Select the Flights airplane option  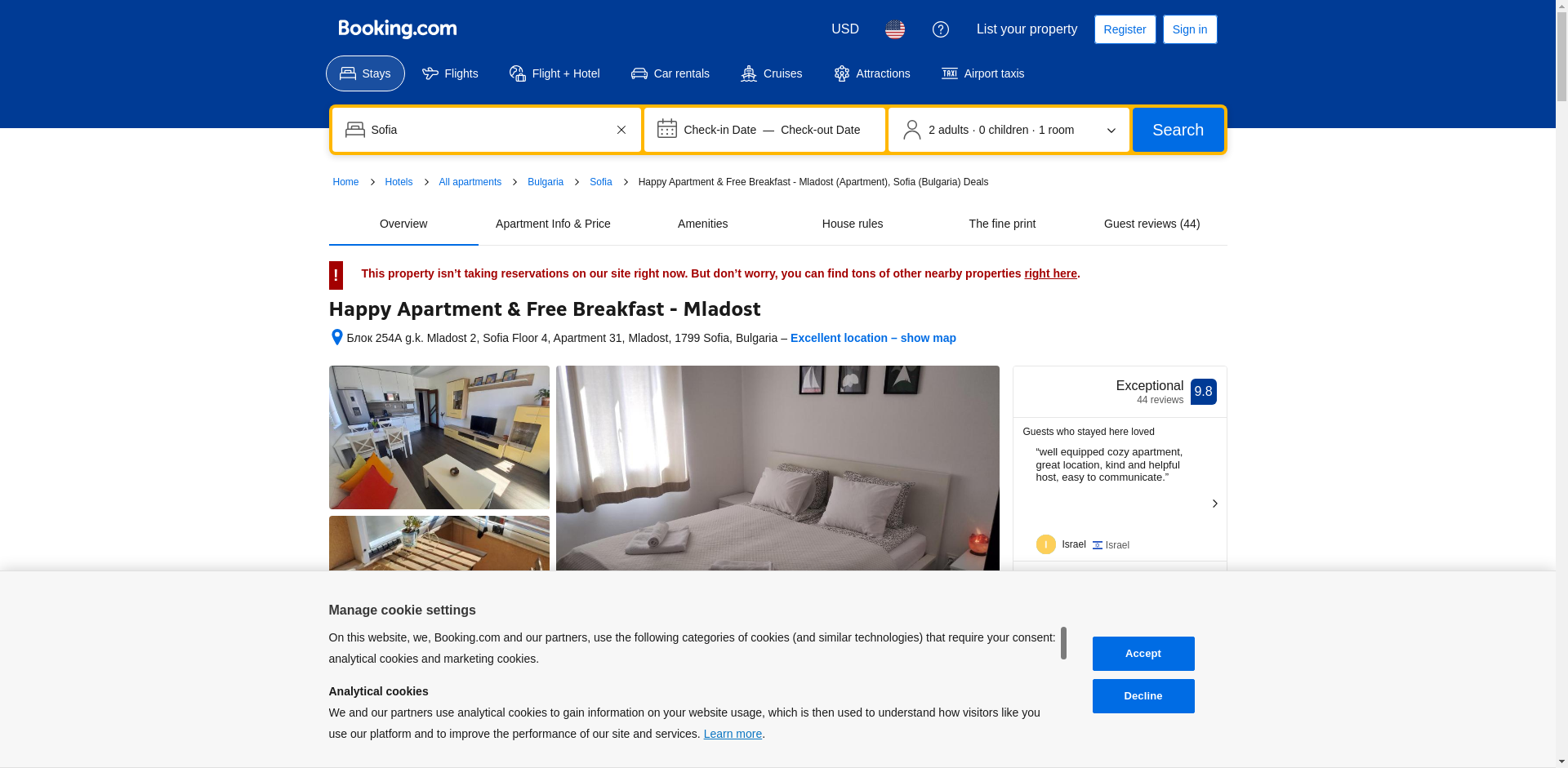point(450,73)
